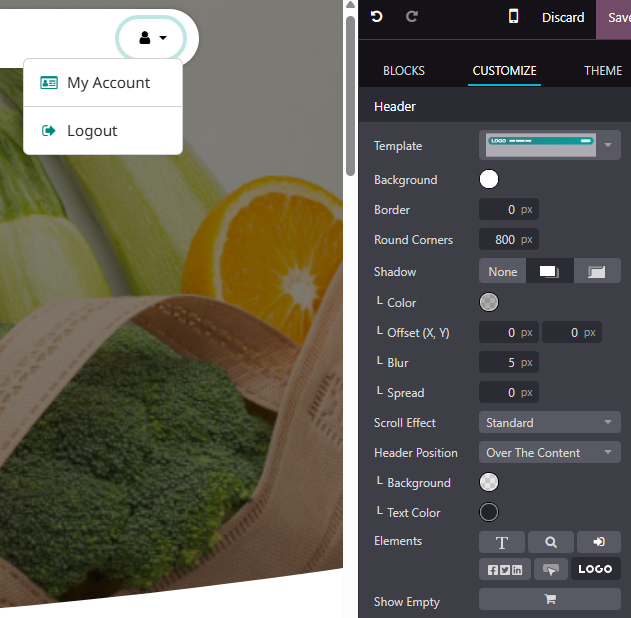Switch to the BLOCKS tab
The width and height of the screenshot is (631, 618).
coord(404,71)
